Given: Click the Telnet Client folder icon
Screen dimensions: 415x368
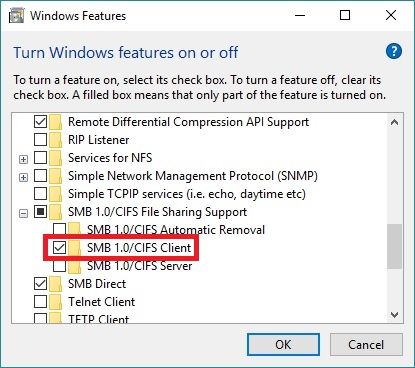Looking at the screenshot, I should coord(56,302).
